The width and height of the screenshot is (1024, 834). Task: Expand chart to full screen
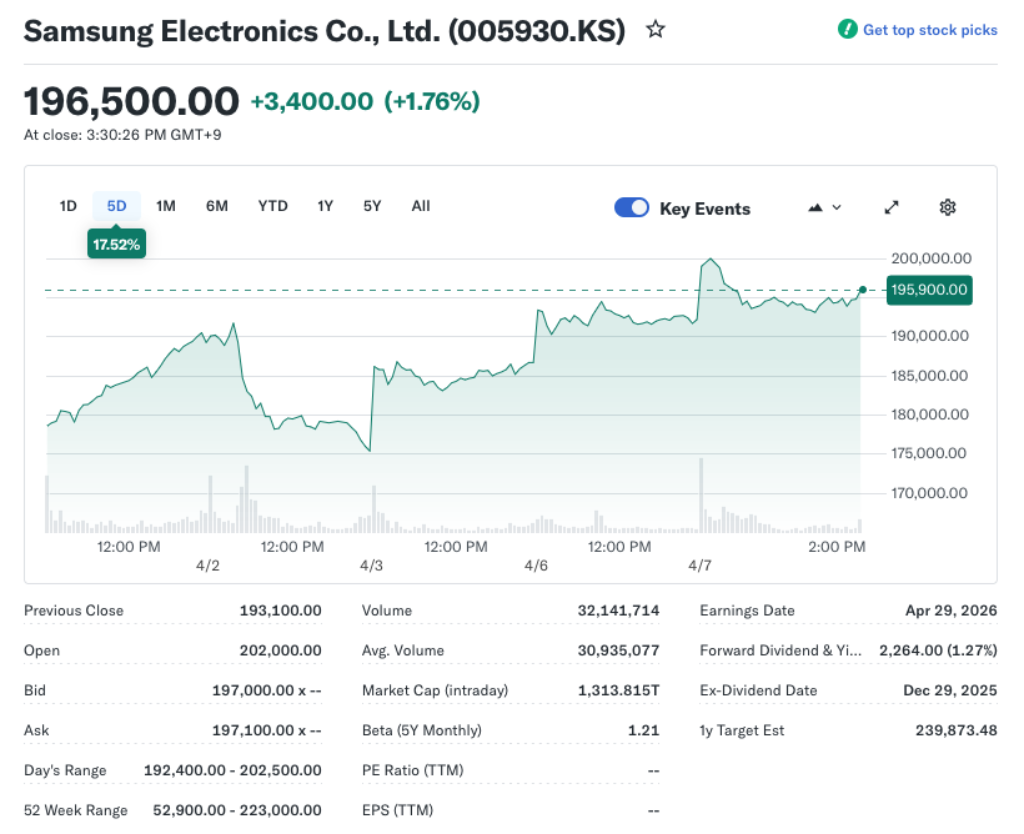pos(891,208)
